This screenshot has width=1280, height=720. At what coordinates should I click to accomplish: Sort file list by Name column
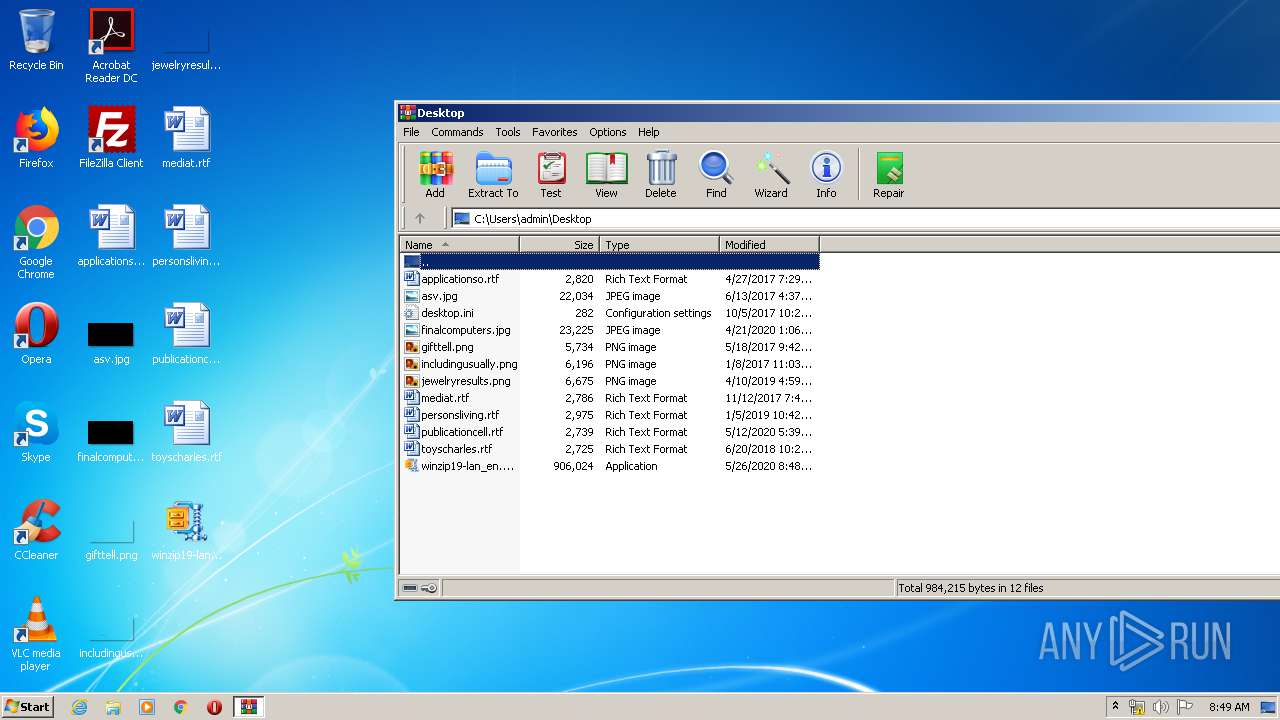point(460,244)
